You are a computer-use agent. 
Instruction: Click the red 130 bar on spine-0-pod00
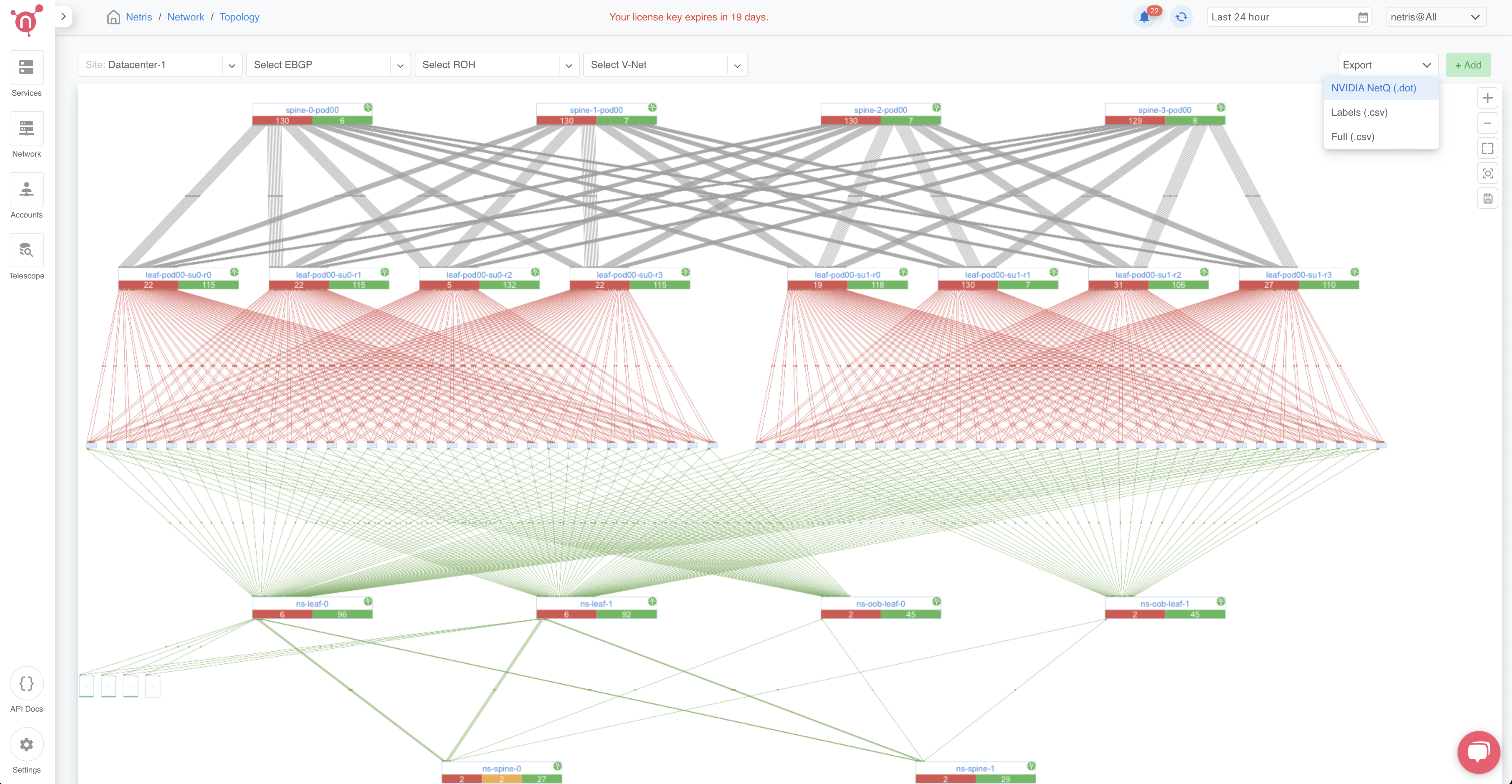click(282, 121)
